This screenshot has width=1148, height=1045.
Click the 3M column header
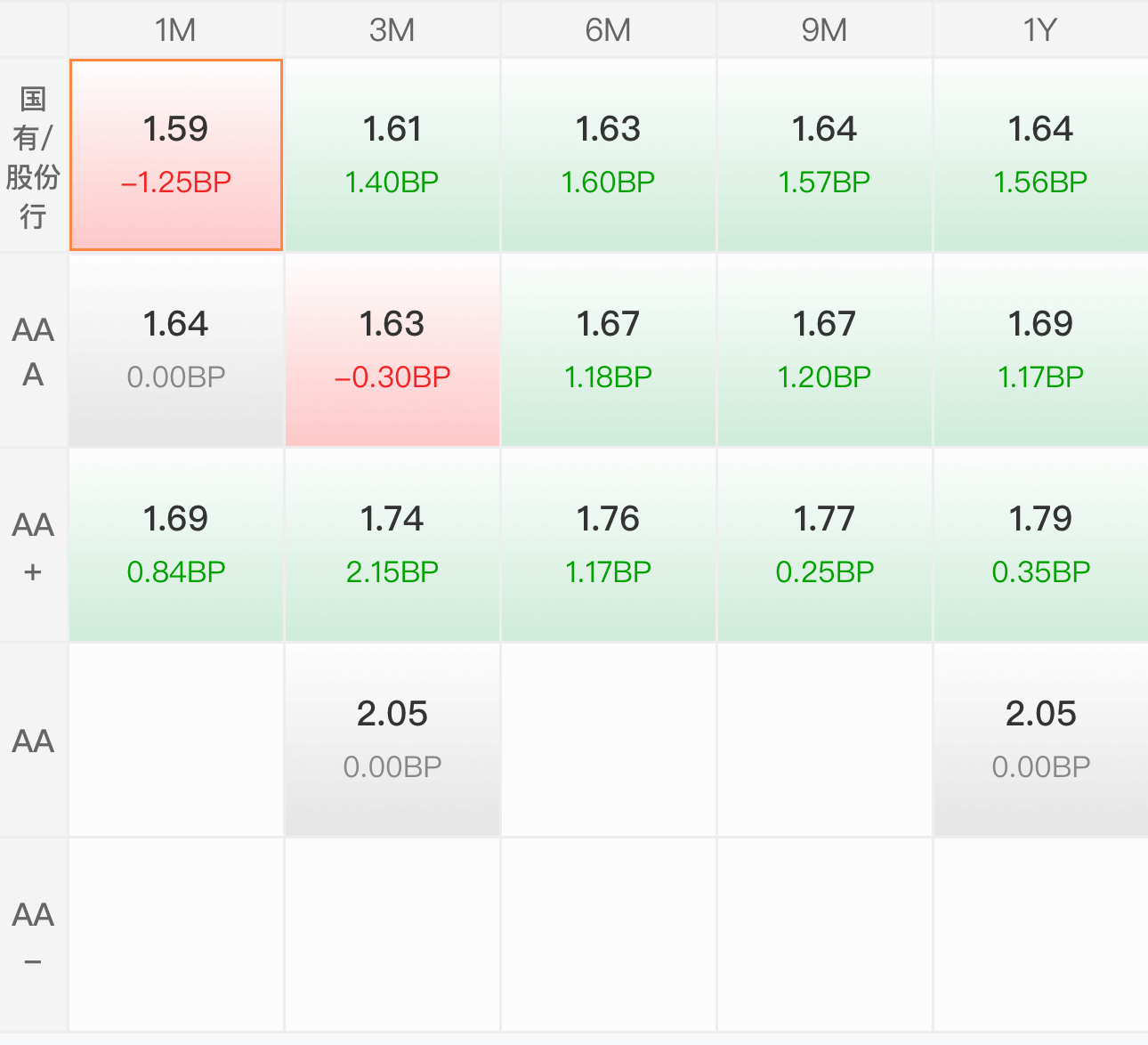pos(392,30)
